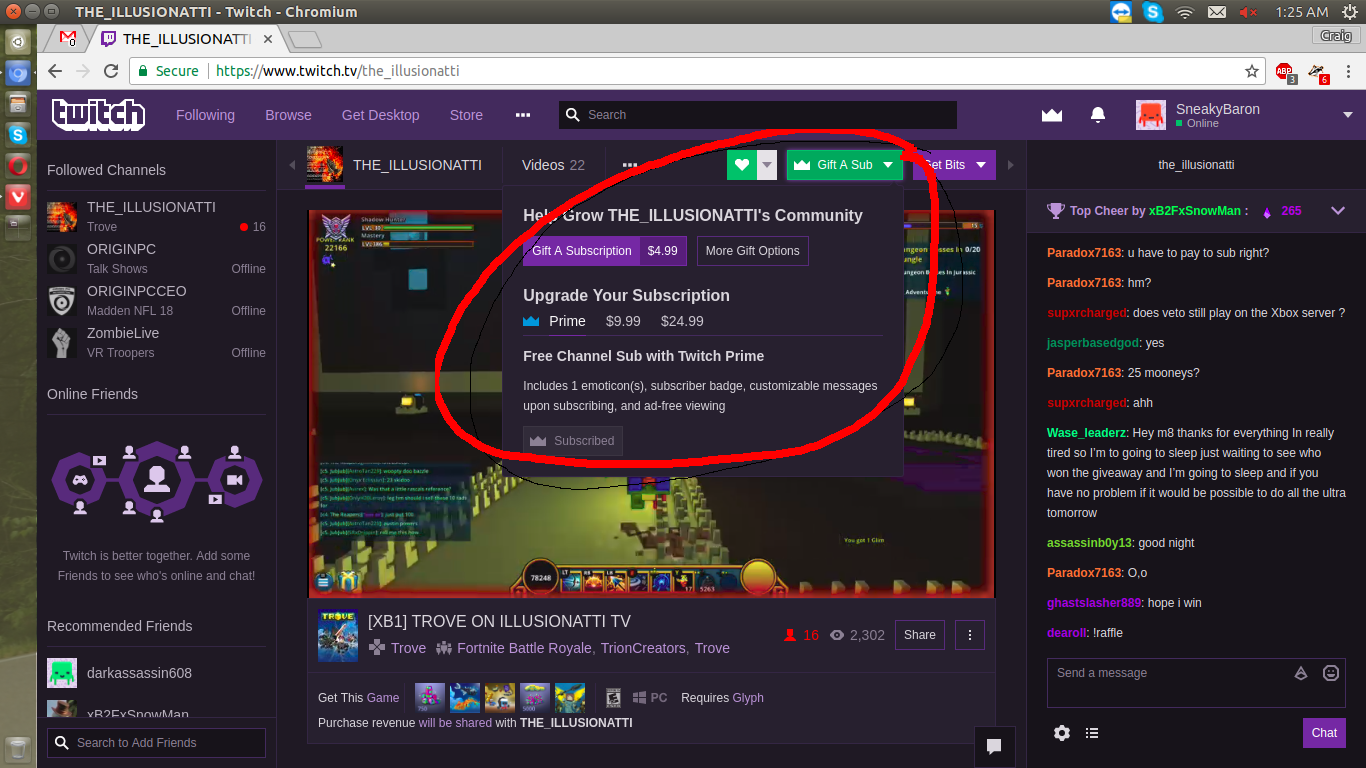The height and width of the screenshot is (768, 1366).
Task: Expand the Gift A Sub dropdown
Action: (x=887, y=165)
